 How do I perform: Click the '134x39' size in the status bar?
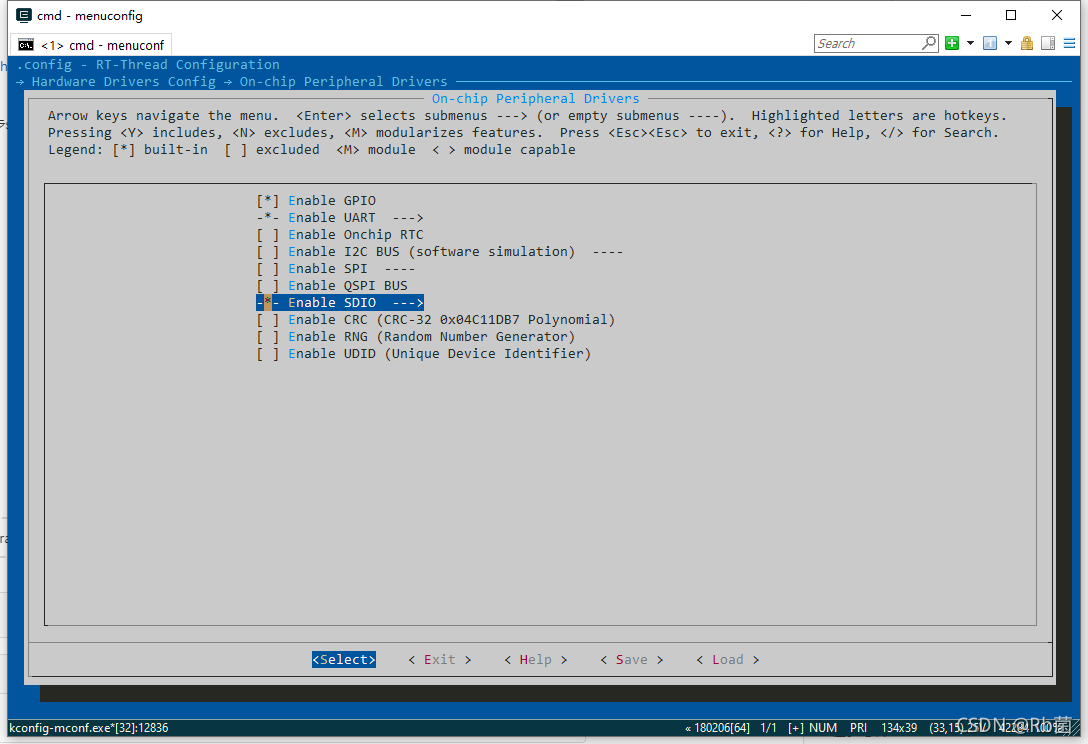[899, 727]
